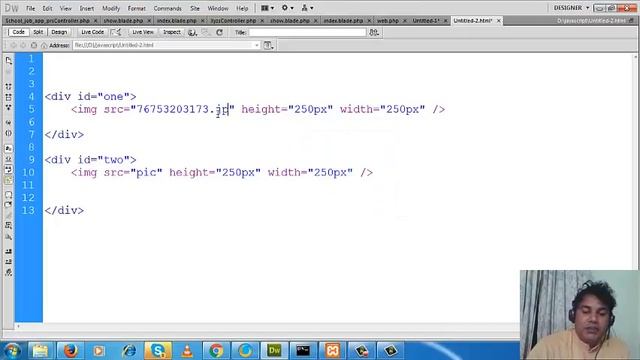Click into the Title input field
Viewport: 640px width, 360px height.
tap(307, 32)
